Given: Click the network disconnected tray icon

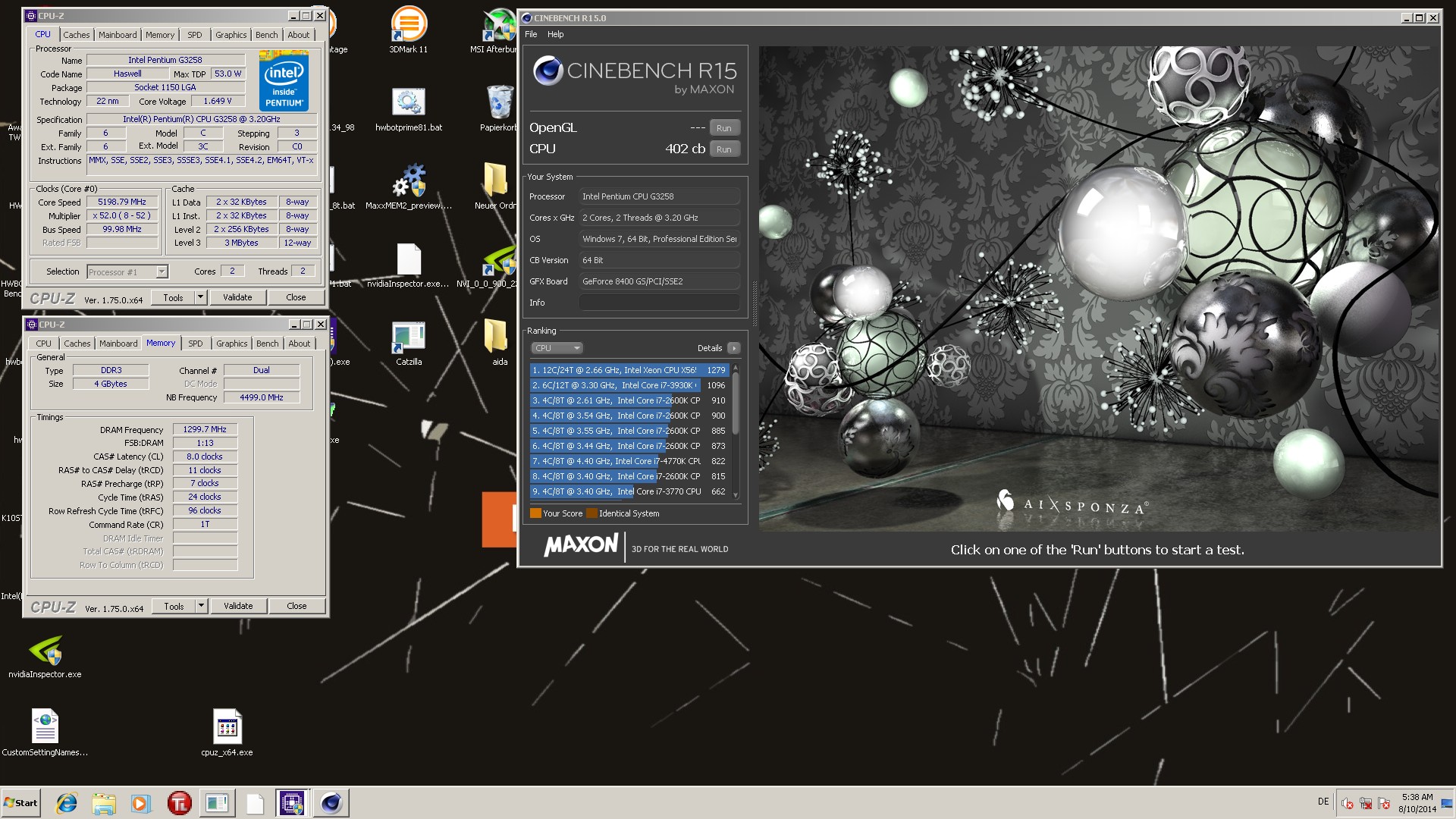Looking at the screenshot, I should point(1366,803).
